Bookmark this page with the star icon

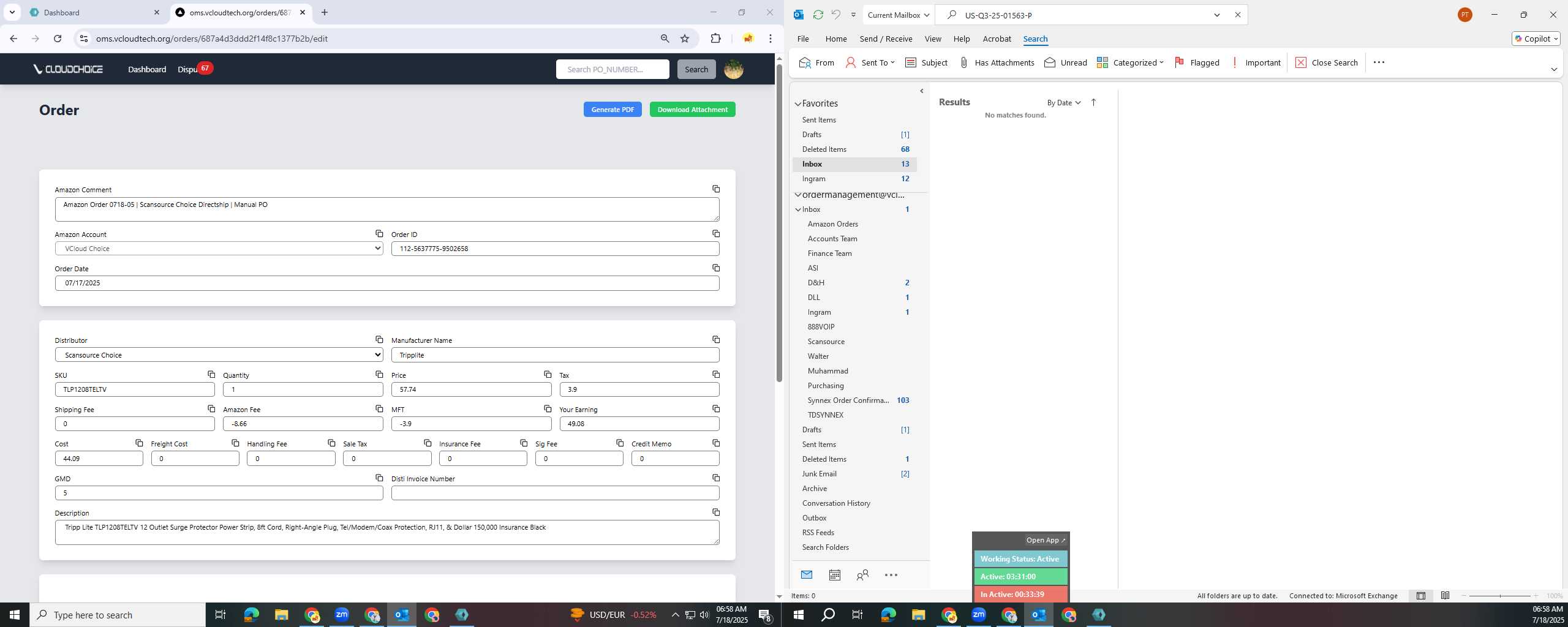point(685,39)
